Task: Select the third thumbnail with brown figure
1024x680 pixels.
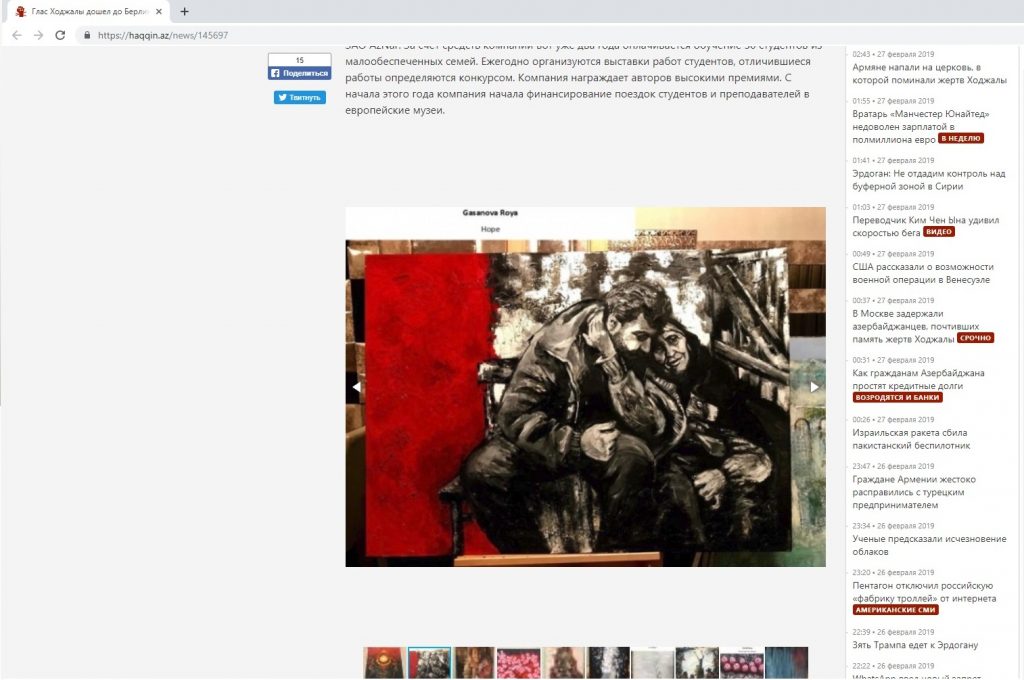Action: 474,663
